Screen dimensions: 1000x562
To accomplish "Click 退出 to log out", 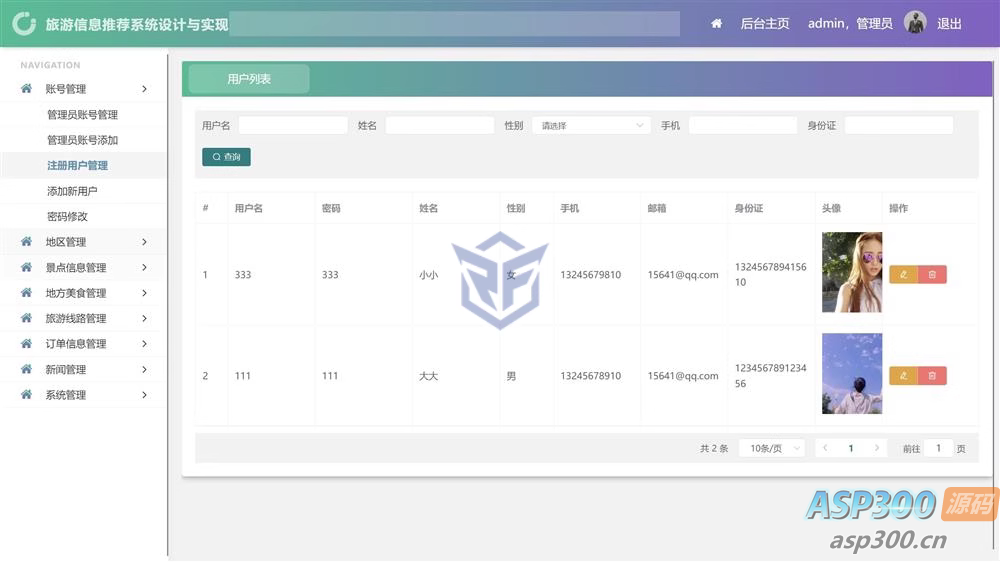I will [x=949, y=24].
